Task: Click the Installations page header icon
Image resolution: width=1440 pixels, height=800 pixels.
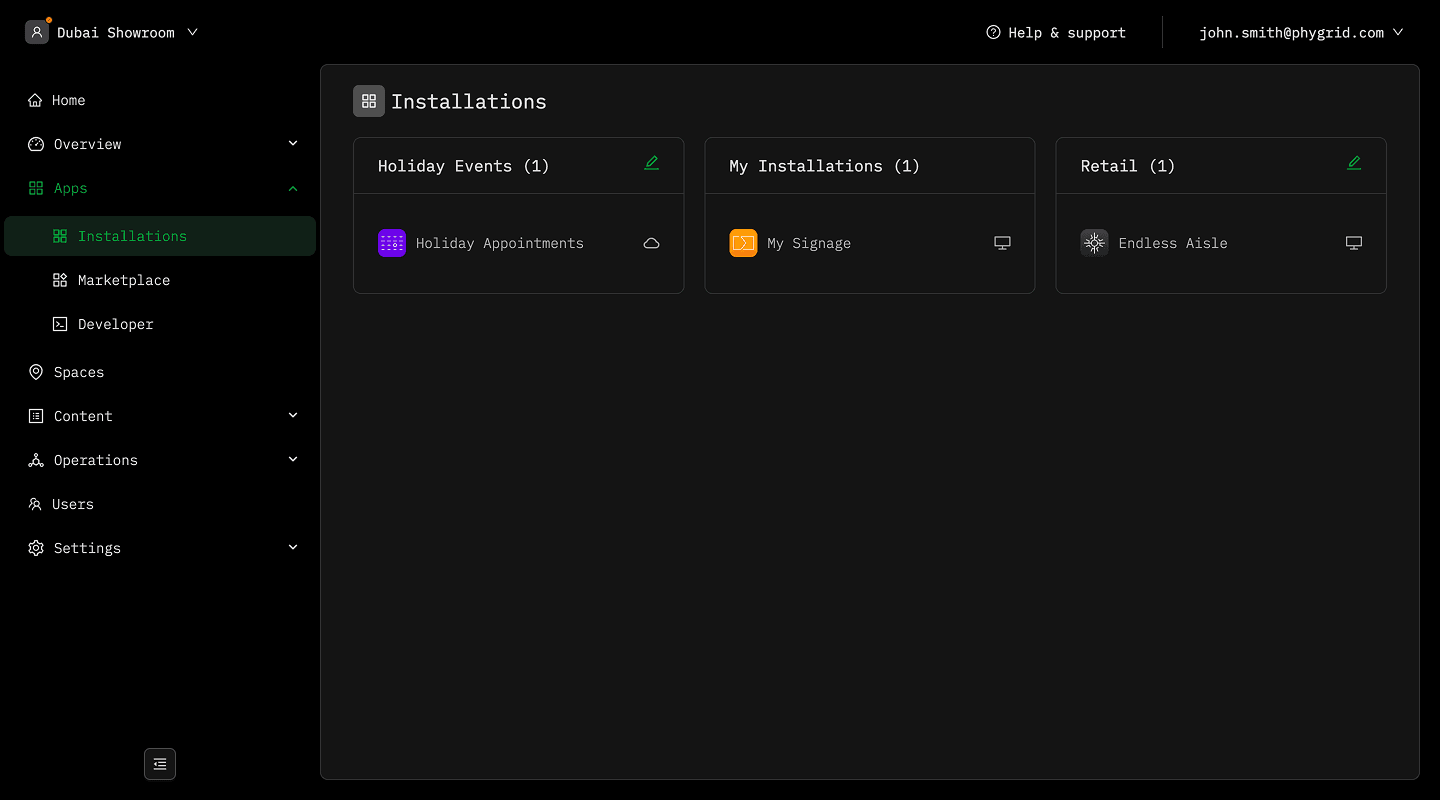Action: pos(369,101)
